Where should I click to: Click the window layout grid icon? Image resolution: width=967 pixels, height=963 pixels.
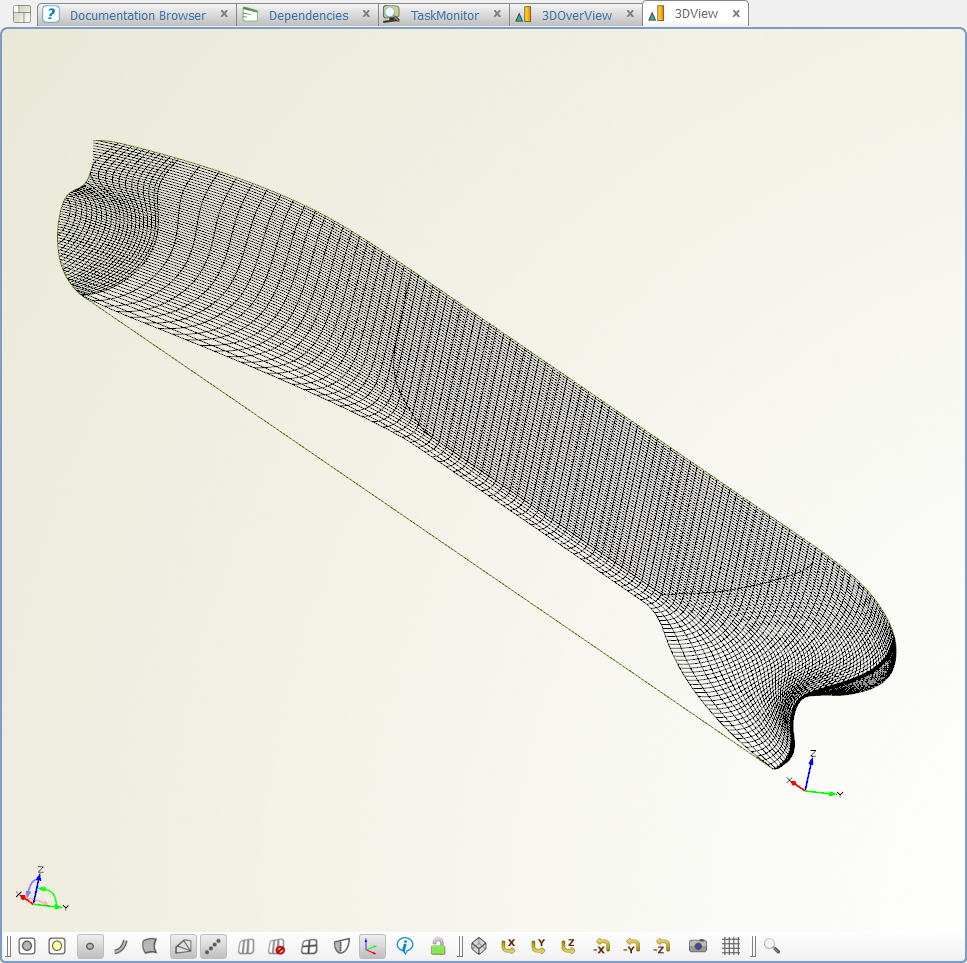tap(22, 14)
